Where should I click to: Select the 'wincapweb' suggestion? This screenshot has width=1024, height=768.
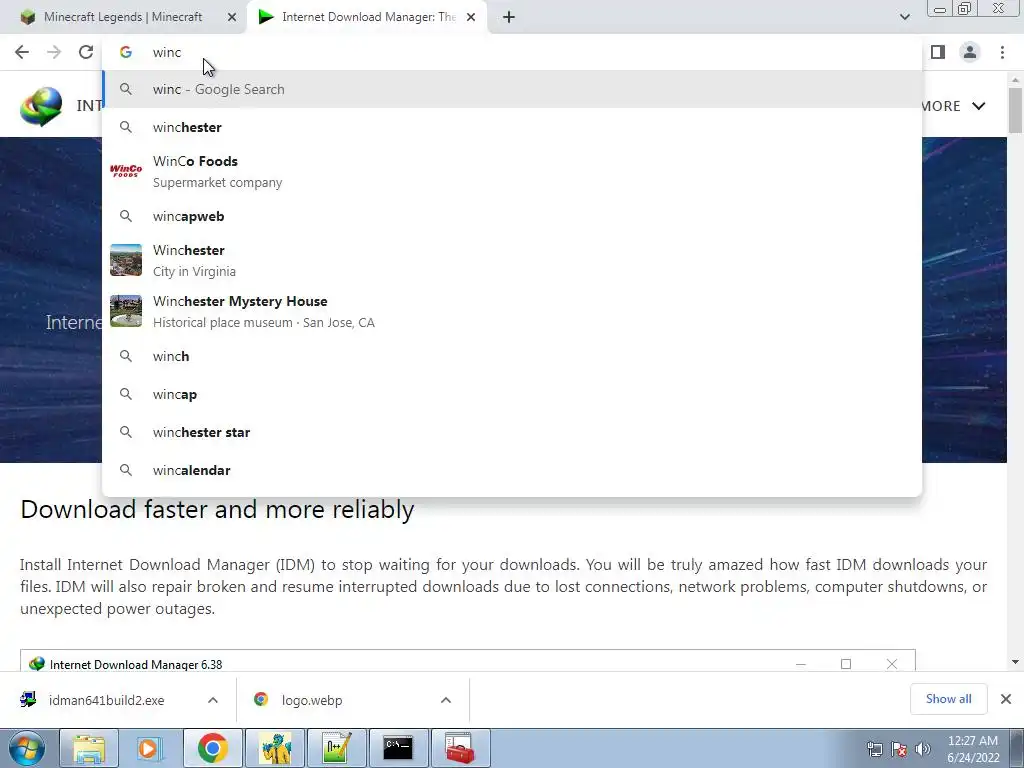point(512,216)
